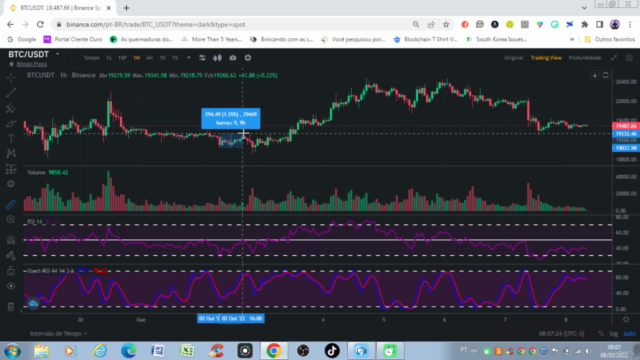Open the Bitcoin Preço link
This screenshot has height=360, width=640.
click(x=32, y=64)
